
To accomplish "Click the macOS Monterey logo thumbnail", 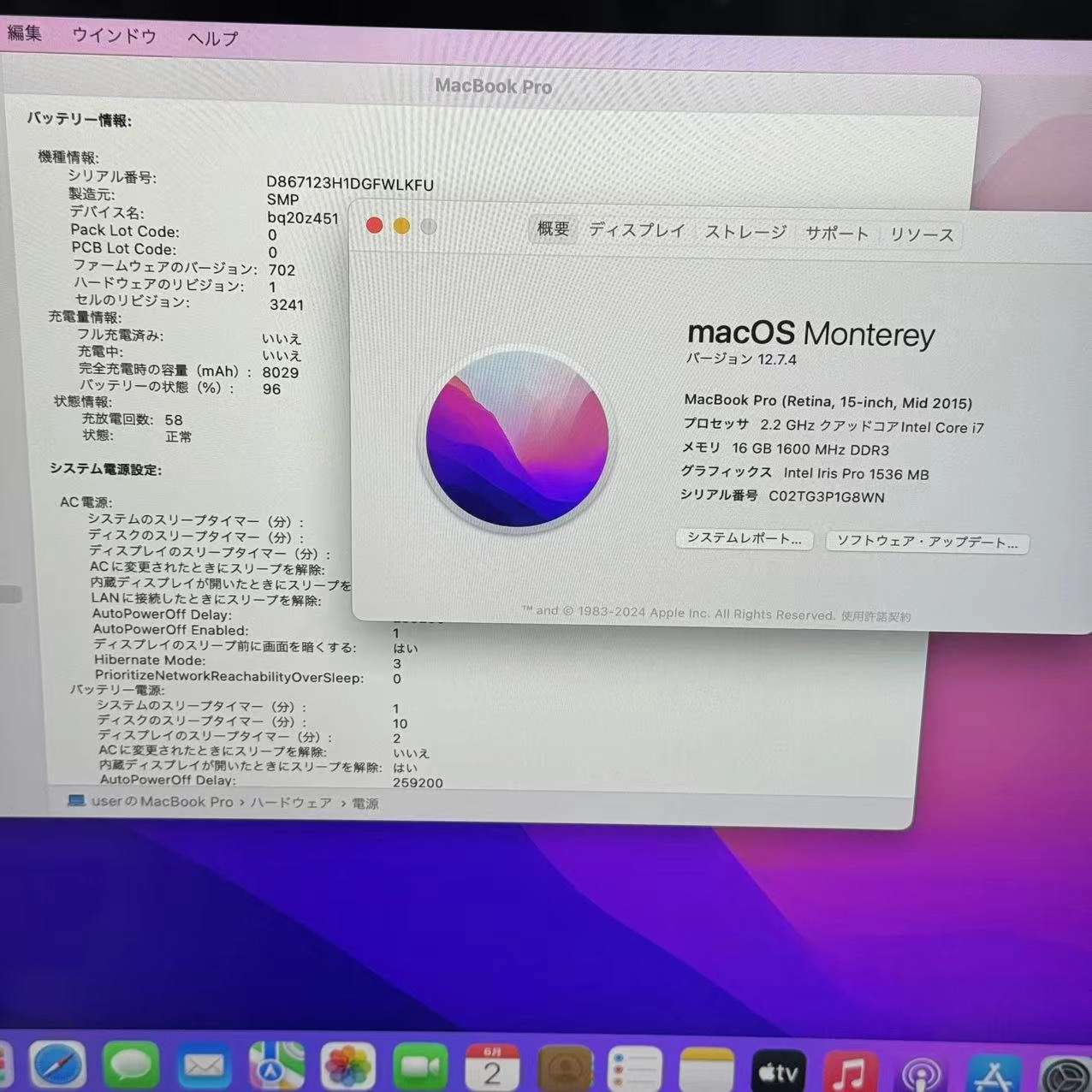I will coord(517,441).
